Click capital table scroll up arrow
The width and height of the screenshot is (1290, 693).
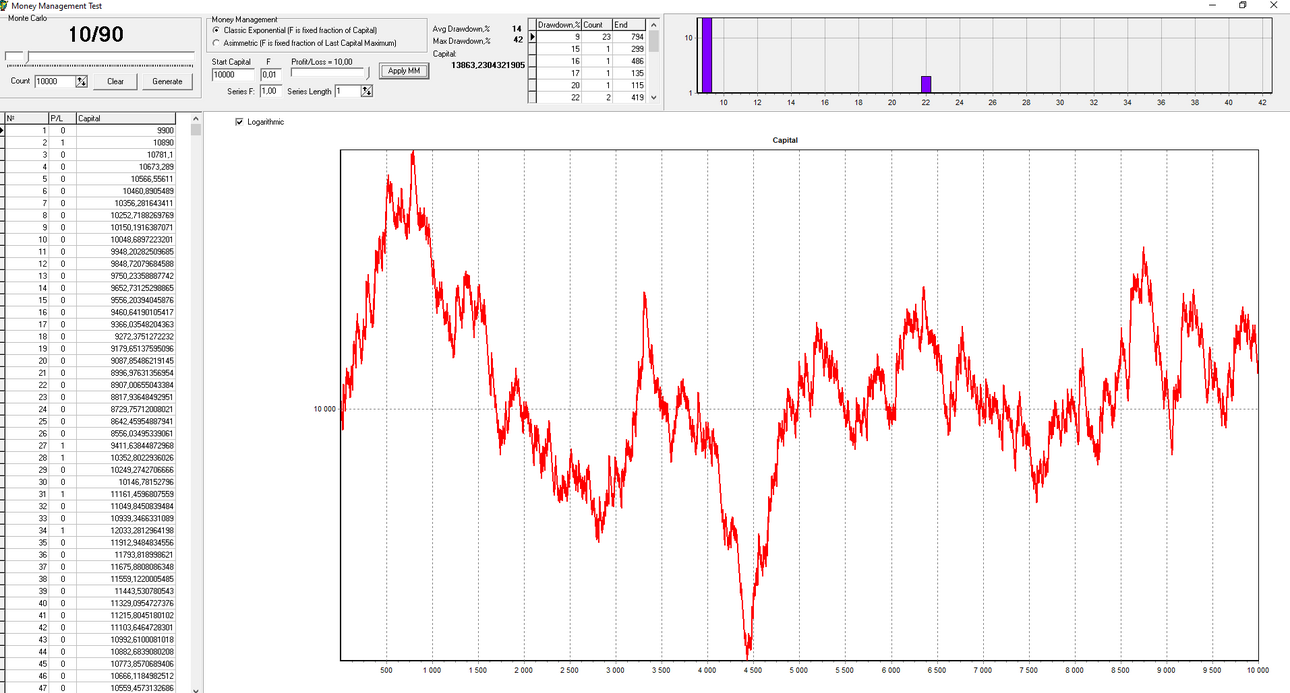point(195,119)
